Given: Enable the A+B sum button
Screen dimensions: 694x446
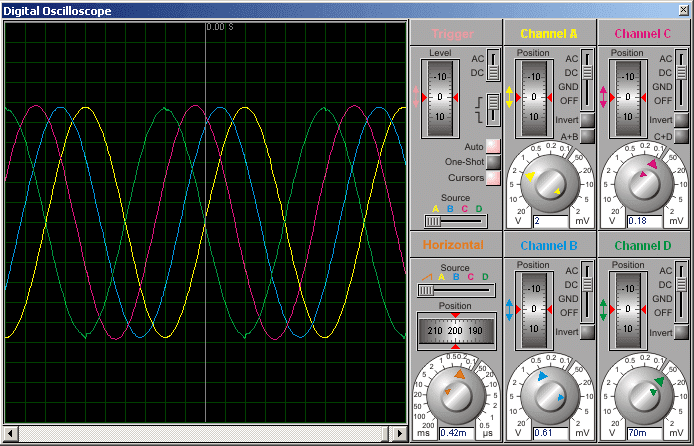Looking at the screenshot, I should [x=587, y=136].
